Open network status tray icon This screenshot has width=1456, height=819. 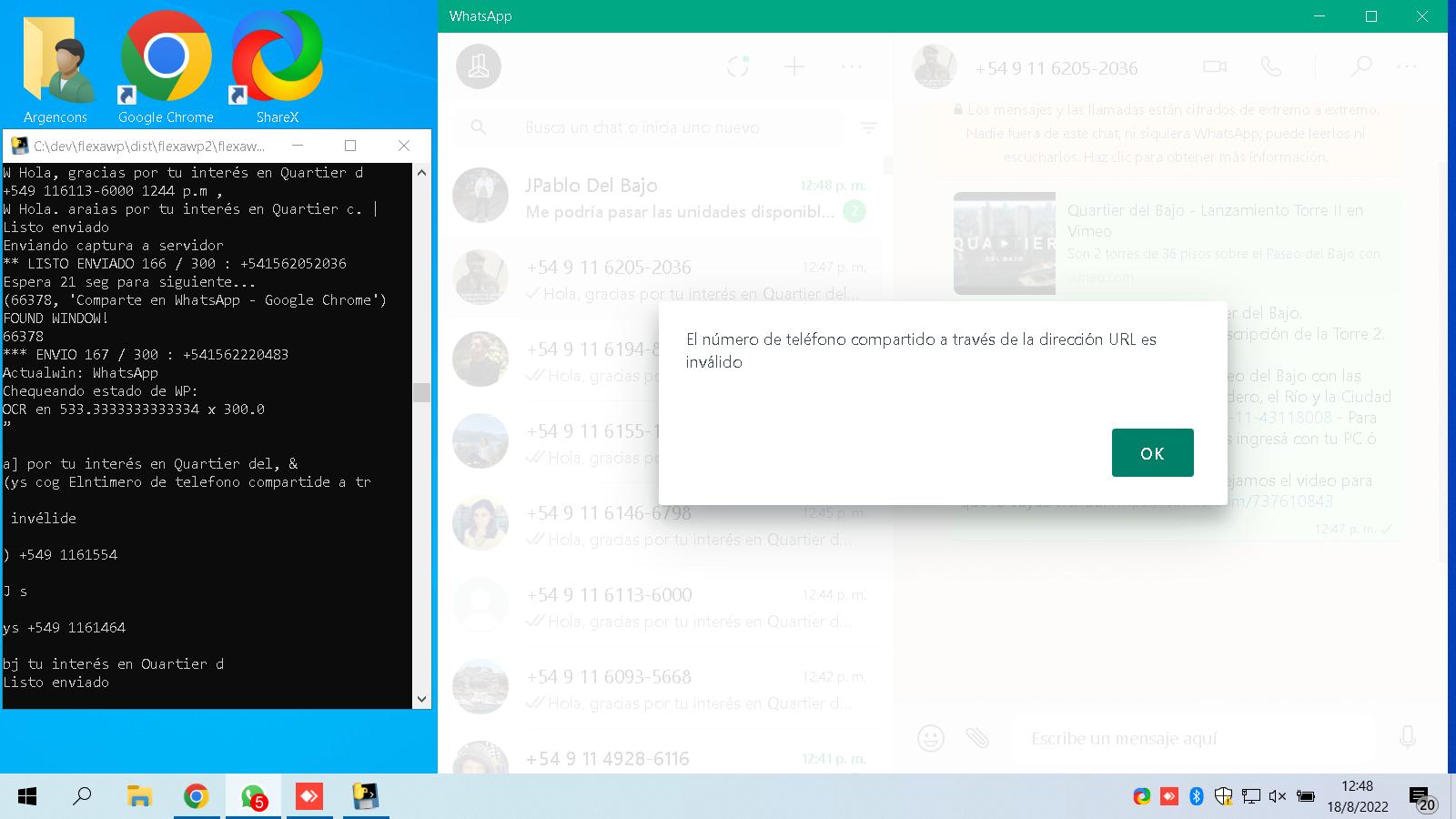tap(1251, 796)
